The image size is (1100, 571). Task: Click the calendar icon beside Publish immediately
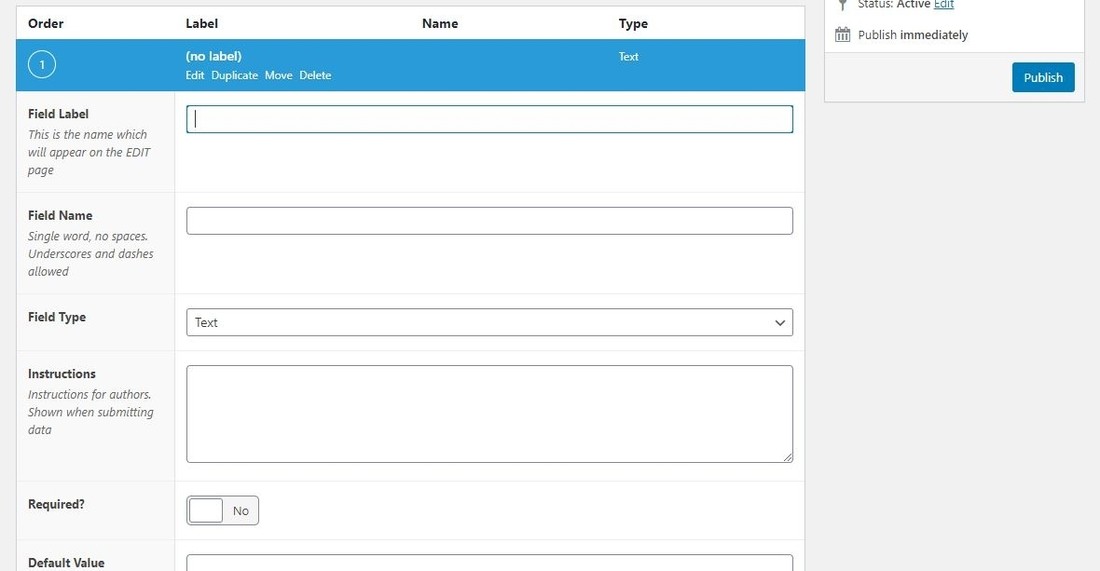pos(843,34)
